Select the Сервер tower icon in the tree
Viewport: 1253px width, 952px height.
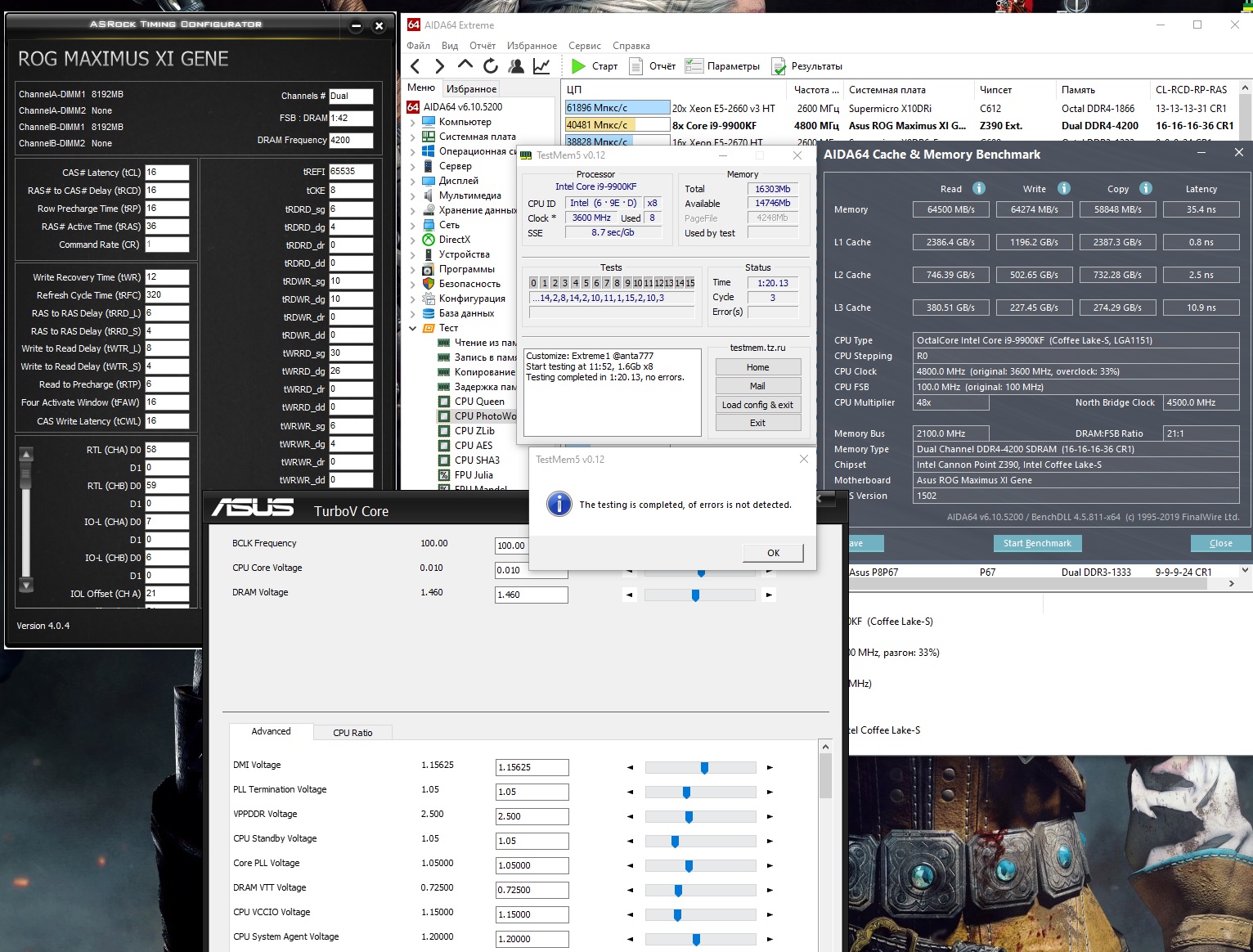[x=429, y=166]
